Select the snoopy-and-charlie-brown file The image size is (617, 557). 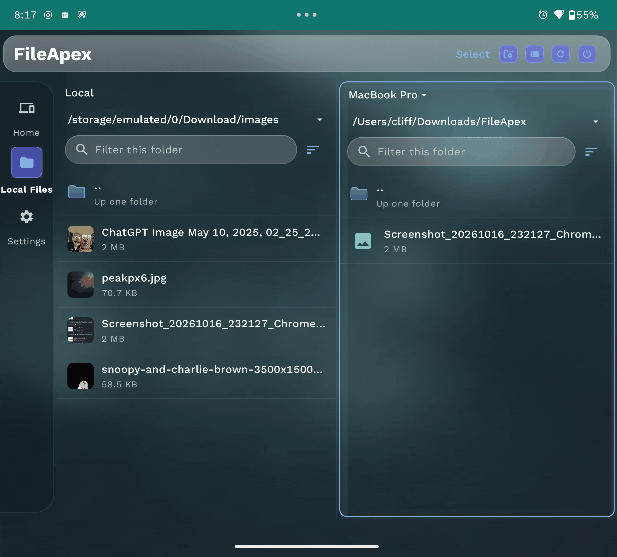[x=197, y=376]
